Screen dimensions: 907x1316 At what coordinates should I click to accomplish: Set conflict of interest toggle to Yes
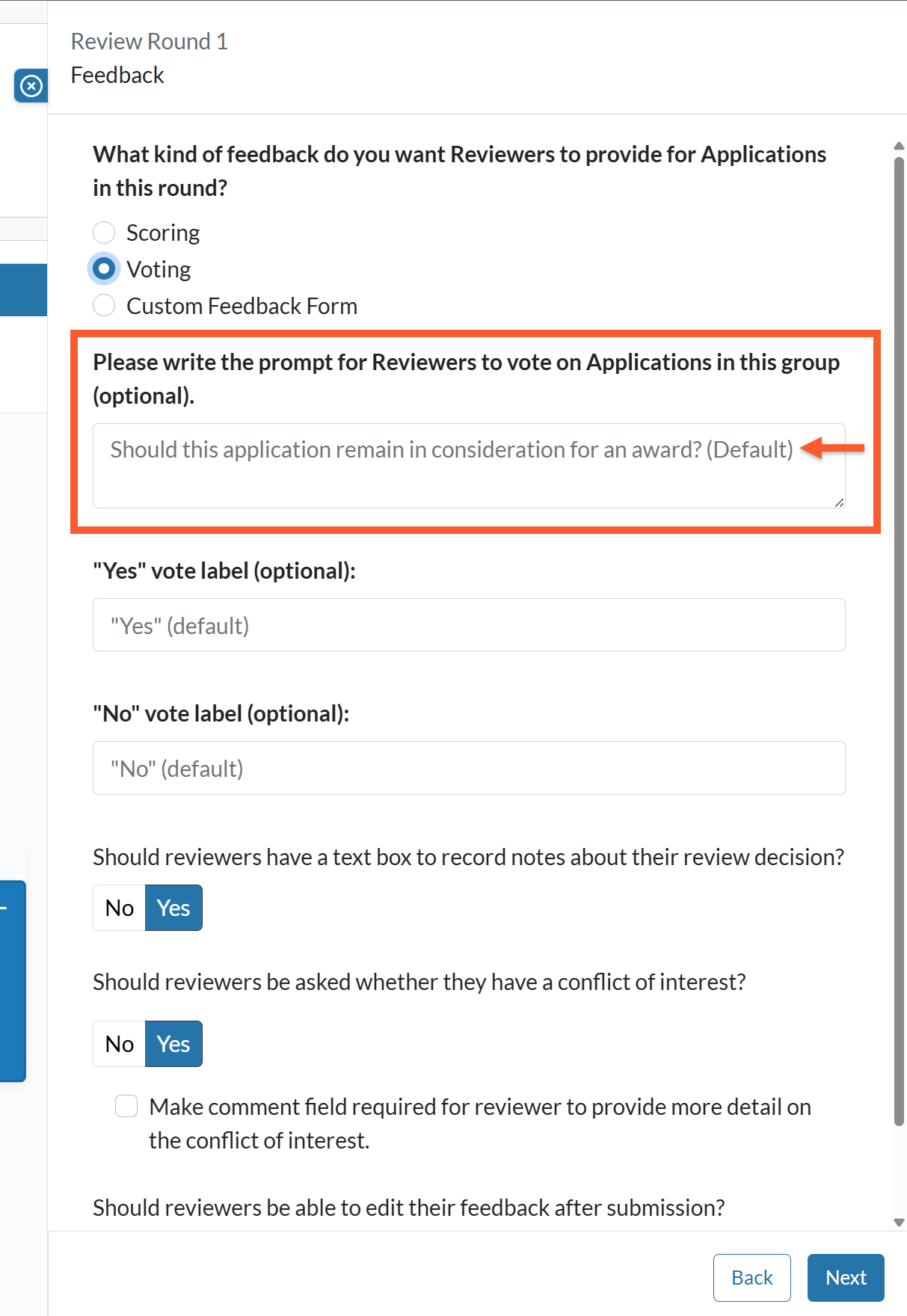173,1044
